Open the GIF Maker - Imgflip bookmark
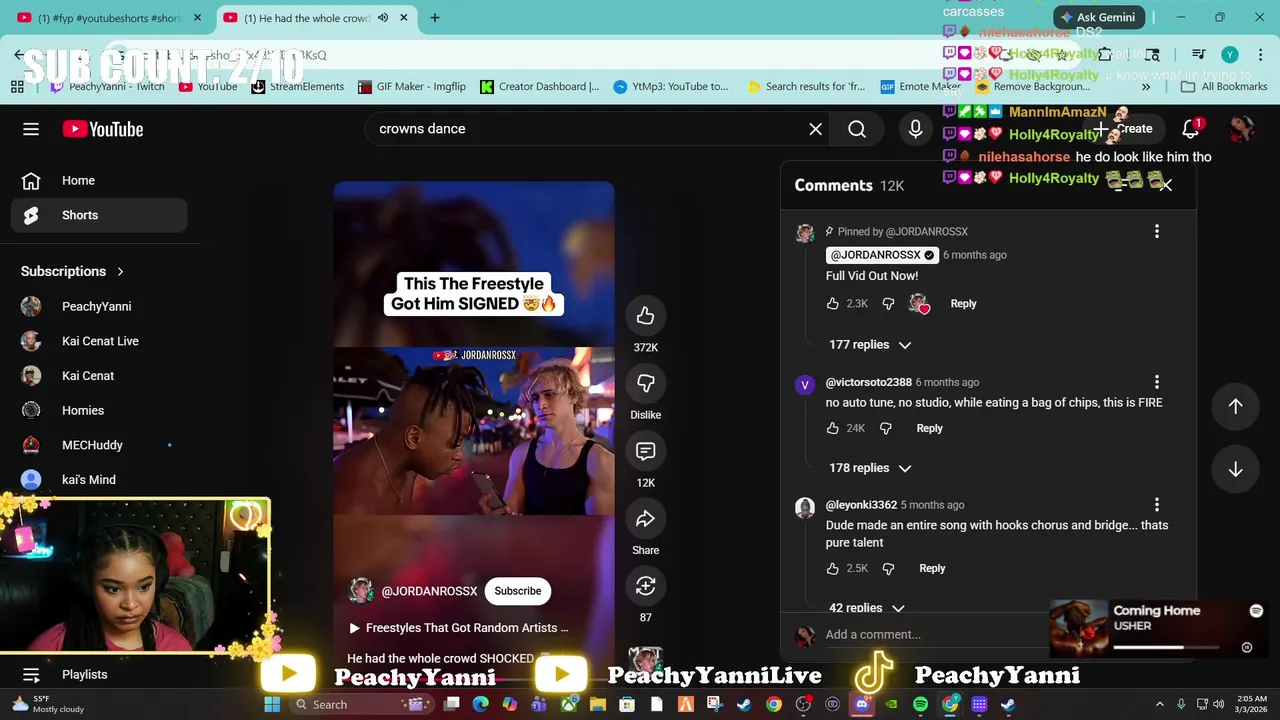Viewport: 1280px width, 720px height. coord(412,87)
